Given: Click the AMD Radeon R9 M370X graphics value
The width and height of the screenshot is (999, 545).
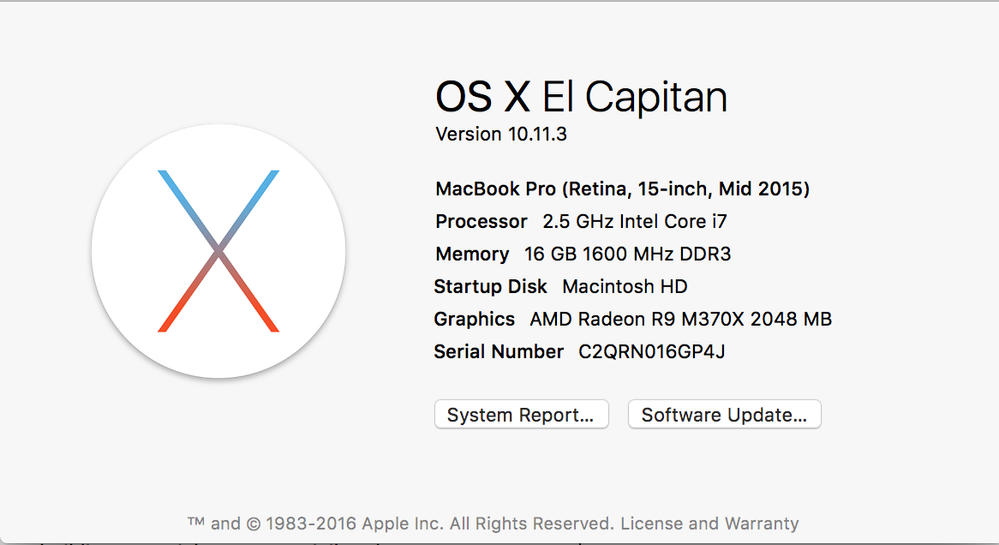Looking at the screenshot, I should pyautogui.click(x=680, y=320).
